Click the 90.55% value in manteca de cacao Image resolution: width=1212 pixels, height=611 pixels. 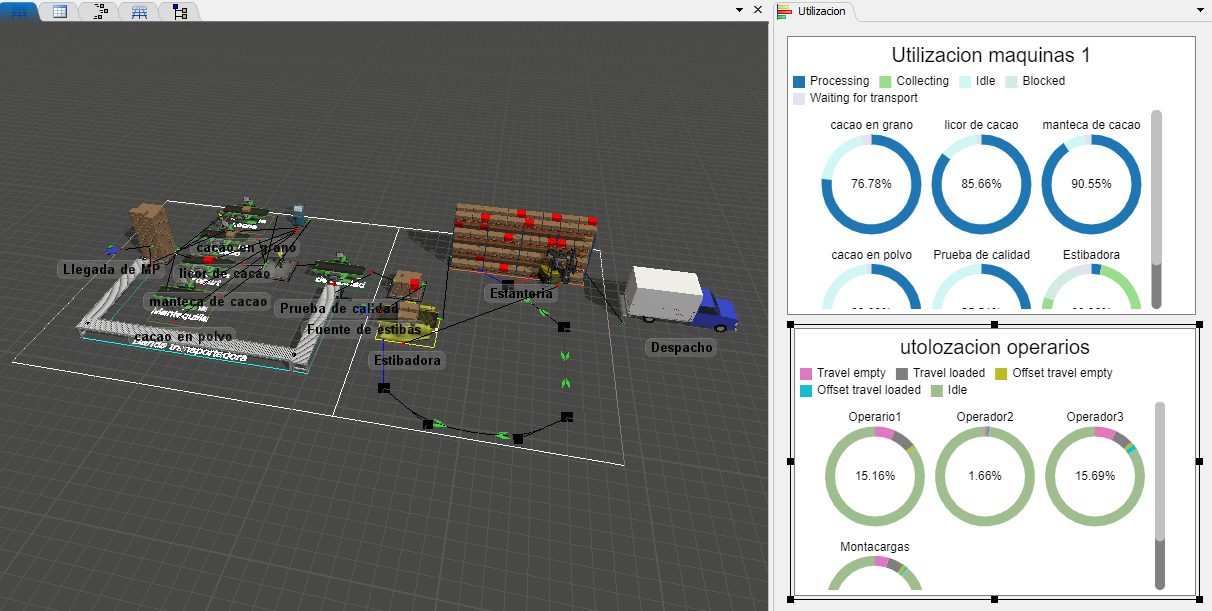point(1091,185)
